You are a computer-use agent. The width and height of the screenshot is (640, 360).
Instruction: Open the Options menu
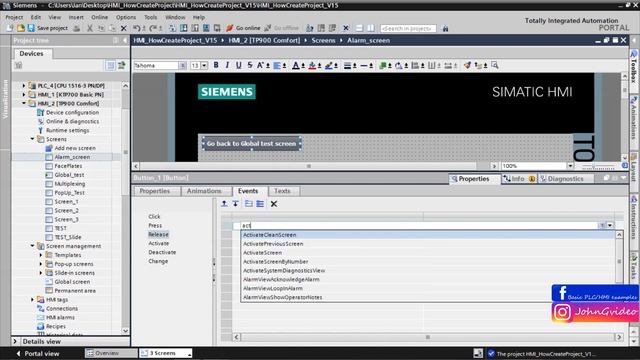(126, 17)
